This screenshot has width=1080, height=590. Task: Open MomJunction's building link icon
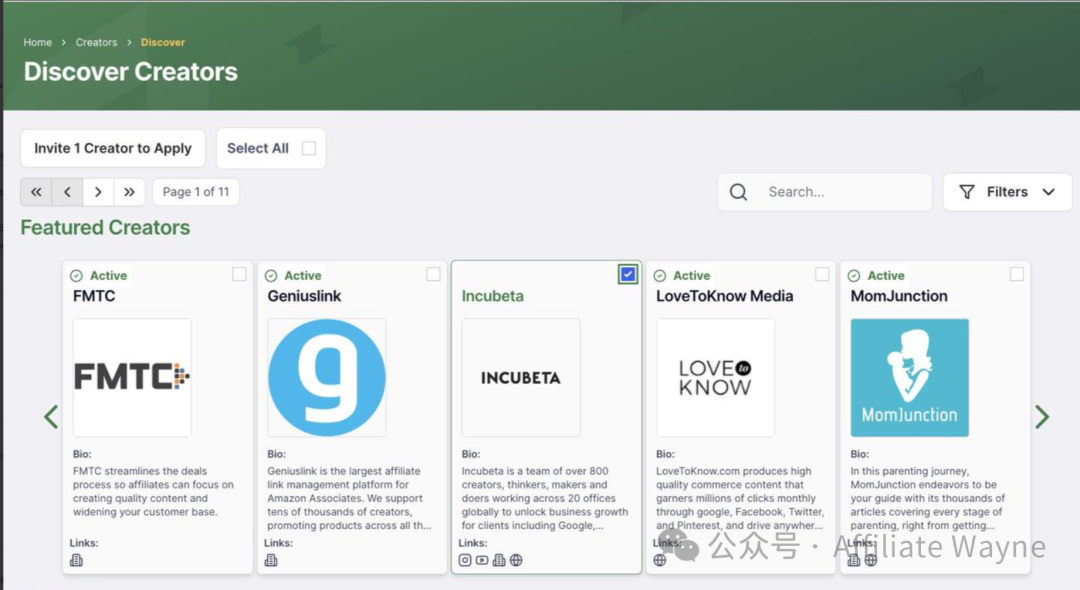tap(854, 560)
